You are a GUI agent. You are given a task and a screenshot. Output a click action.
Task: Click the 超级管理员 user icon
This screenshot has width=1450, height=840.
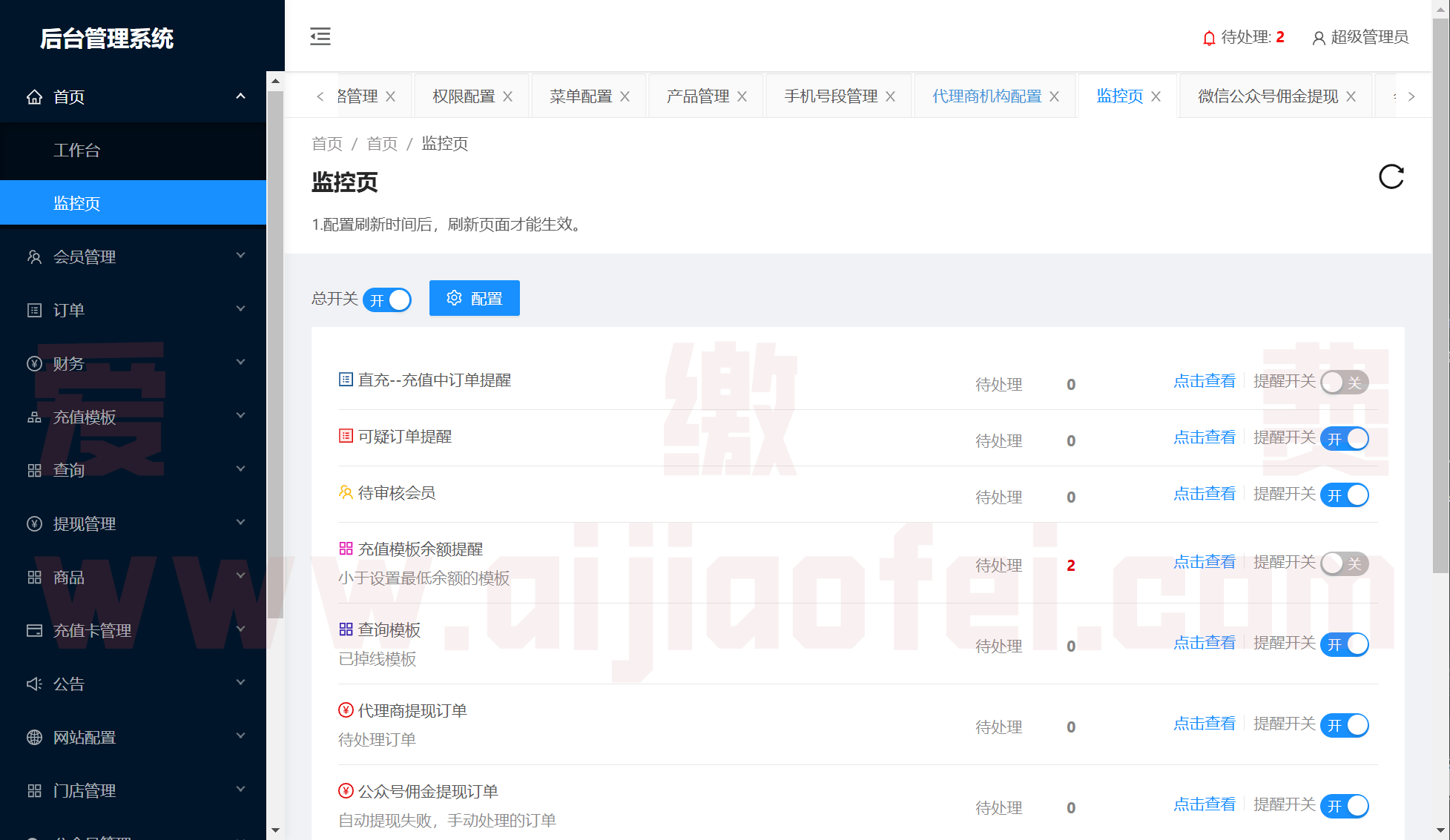(1319, 38)
